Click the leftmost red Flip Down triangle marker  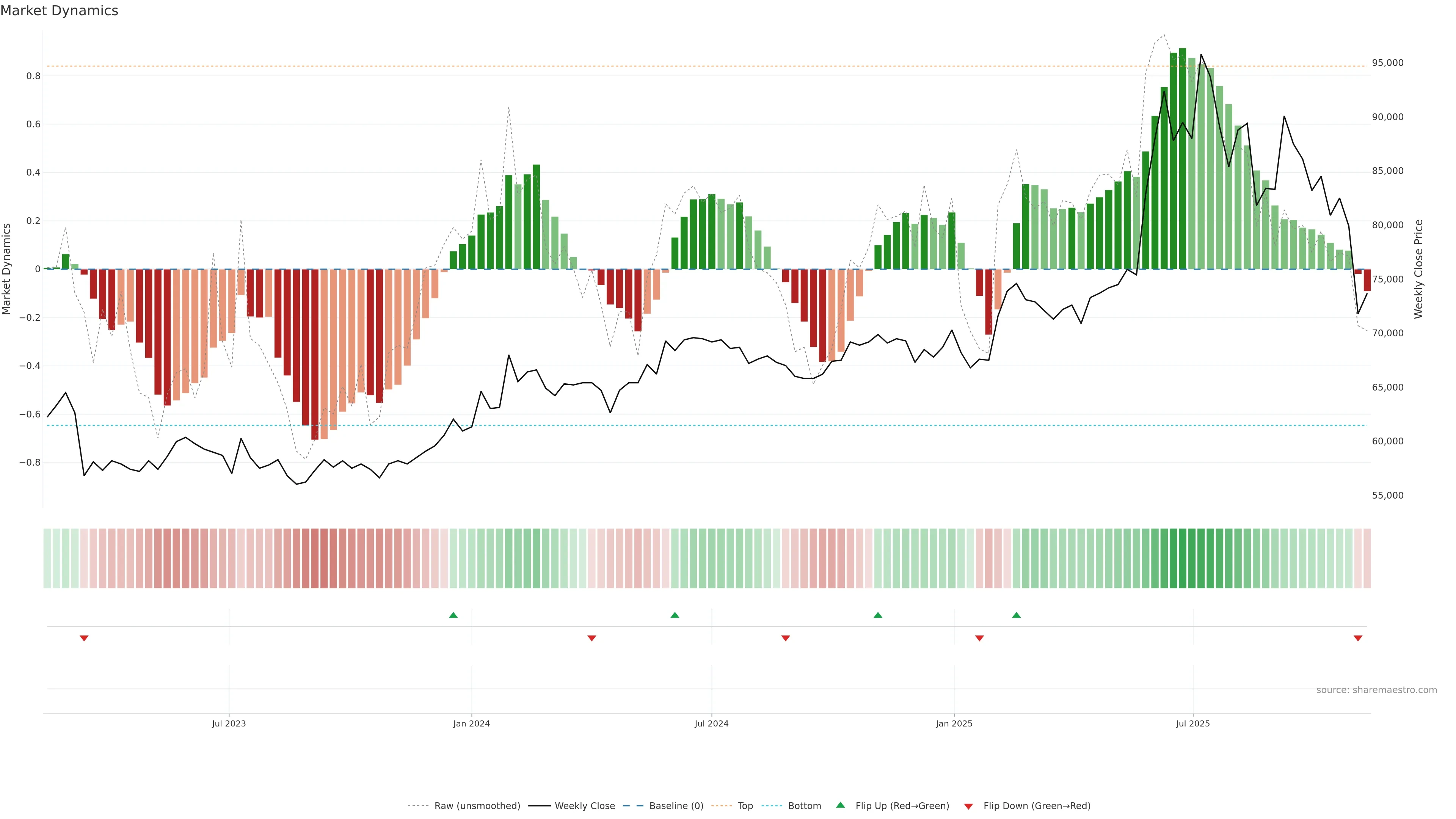click(x=84, y=638)
